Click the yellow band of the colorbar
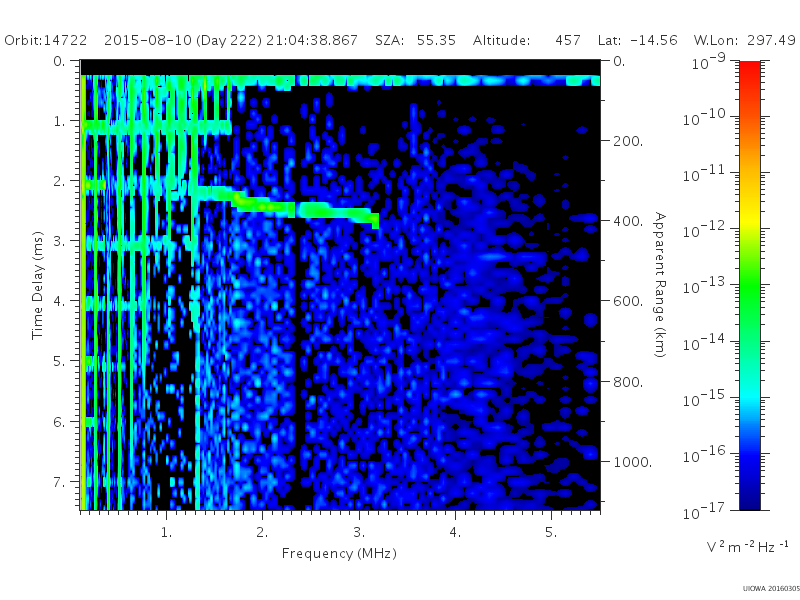Image resolution: width=800 pixels, height=600 pixels. click(x=749, y=219)
